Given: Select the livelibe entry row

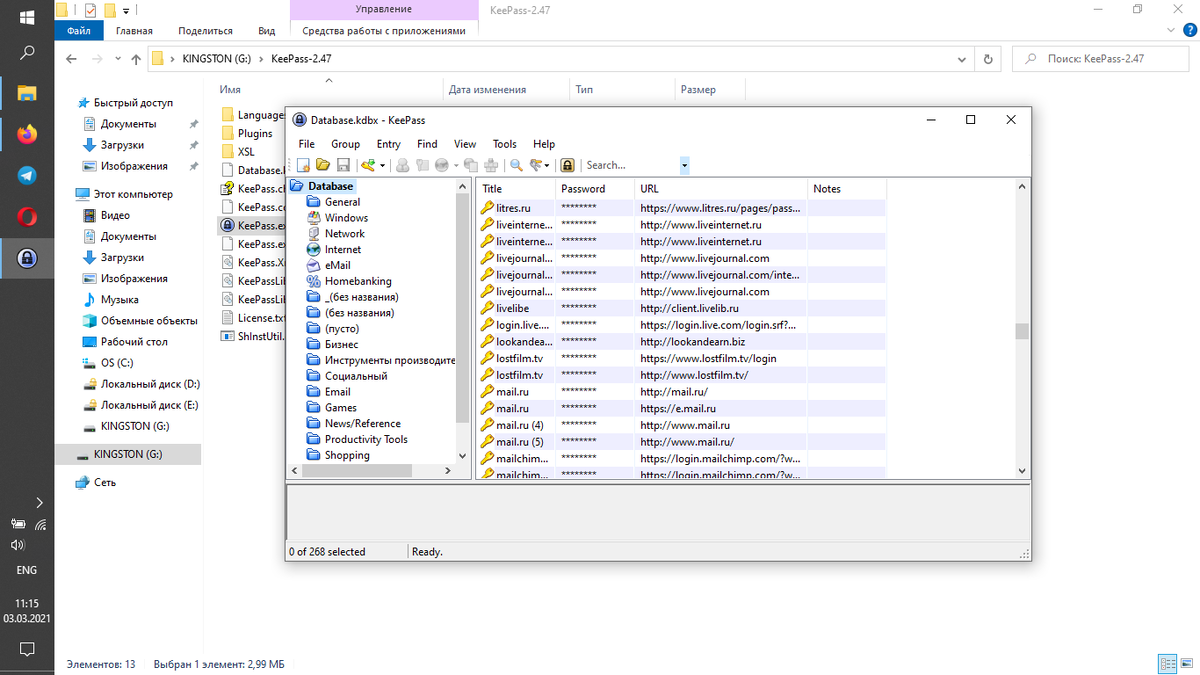Looking at the screenshot, I should pyautogui.click(x=681, y=308).
